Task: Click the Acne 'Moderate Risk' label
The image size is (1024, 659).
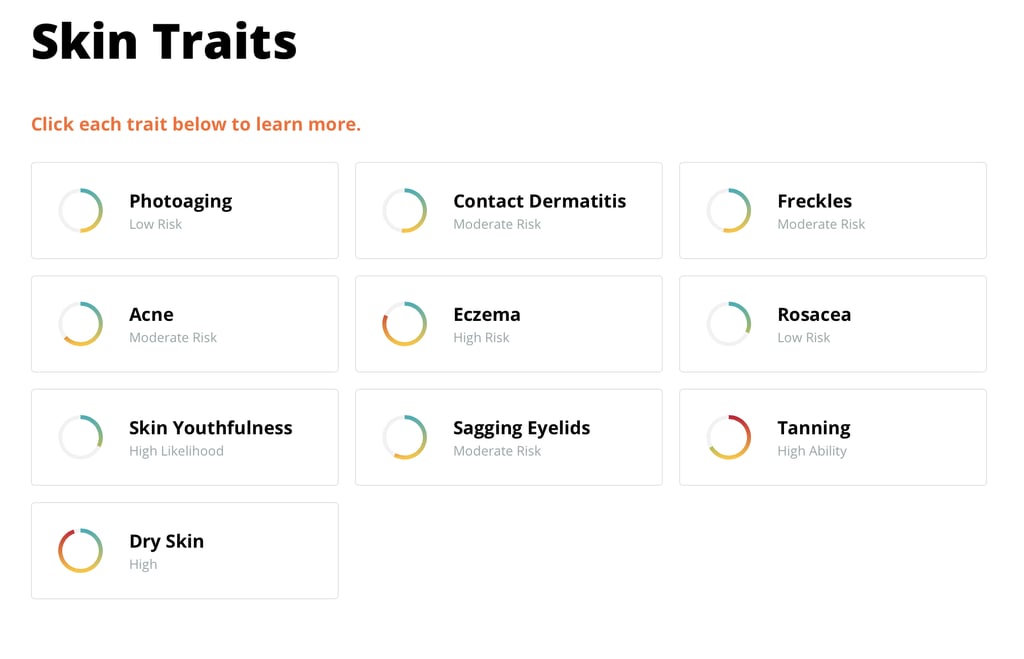Action: coord(172,338)
